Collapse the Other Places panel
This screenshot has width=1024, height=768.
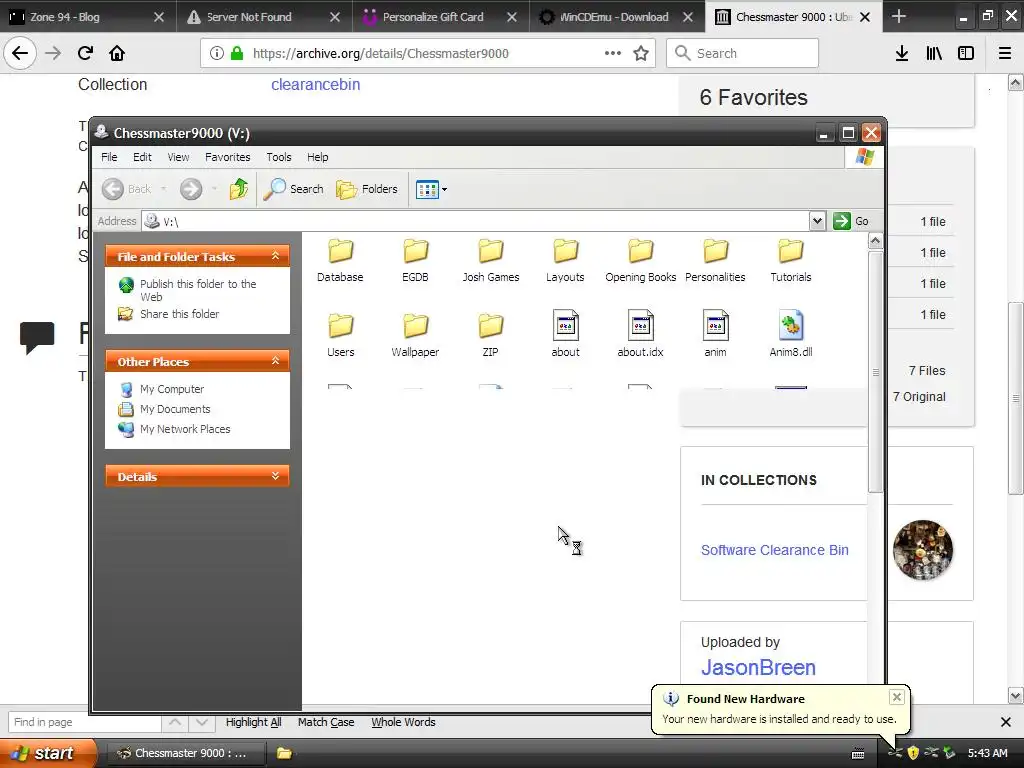pyautogui.click(x=276, y=361)
